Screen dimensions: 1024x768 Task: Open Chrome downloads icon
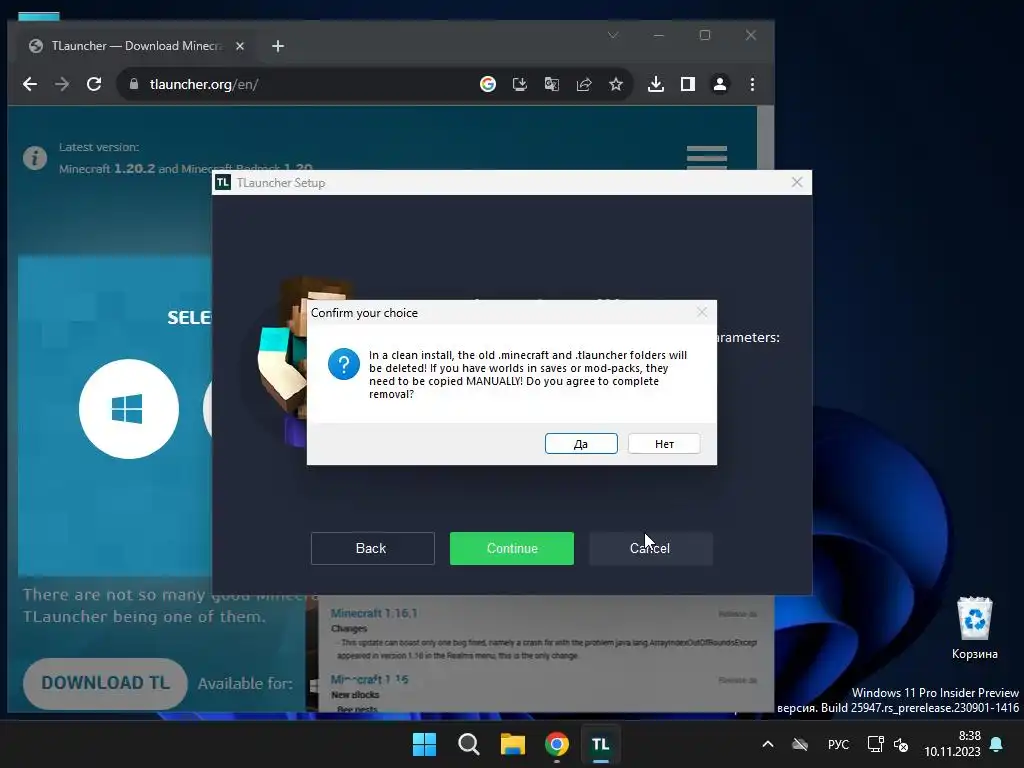coord(656,84)
